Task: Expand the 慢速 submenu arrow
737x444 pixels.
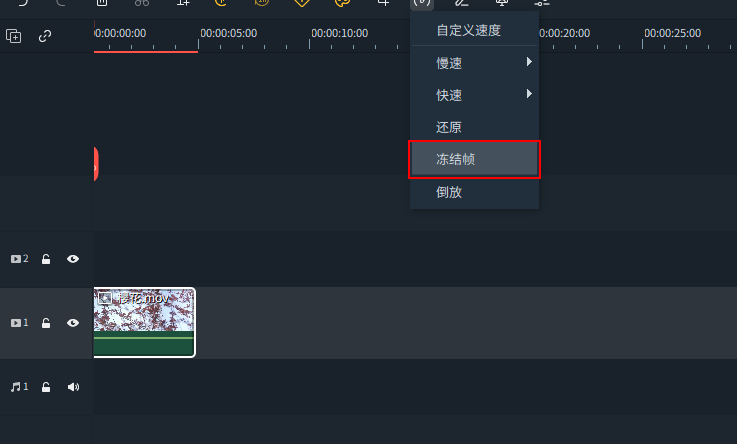Action: [x=529, y=62]
